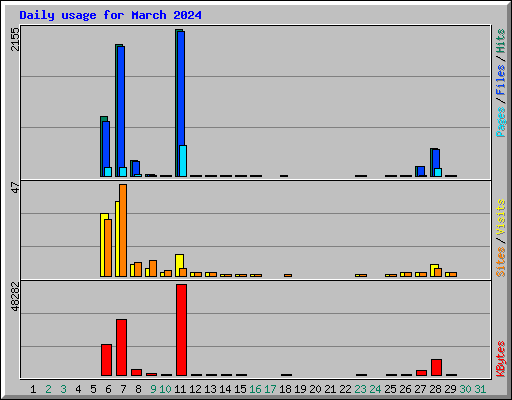This screenshot has width=512, height=400.
Task: Click the green day 30 axis label
Action: [465, 389]
